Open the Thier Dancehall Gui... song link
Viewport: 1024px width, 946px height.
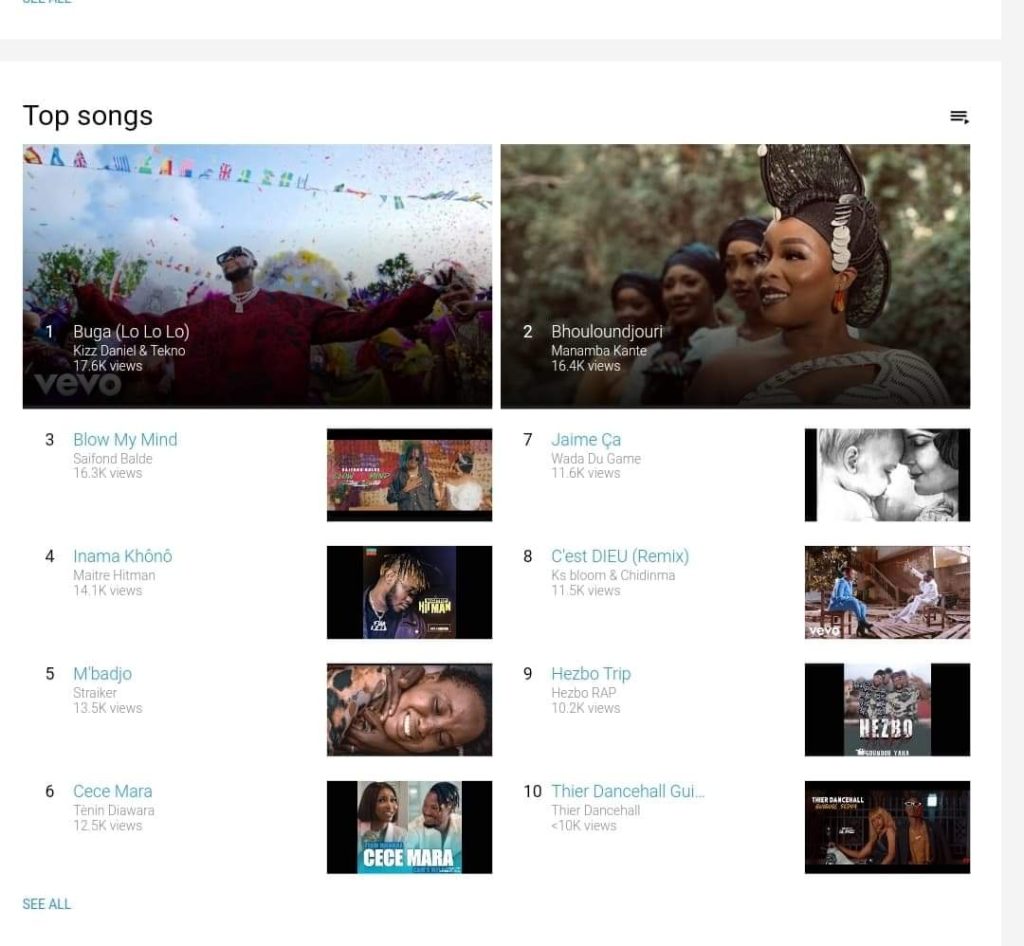tap(628, 791)
